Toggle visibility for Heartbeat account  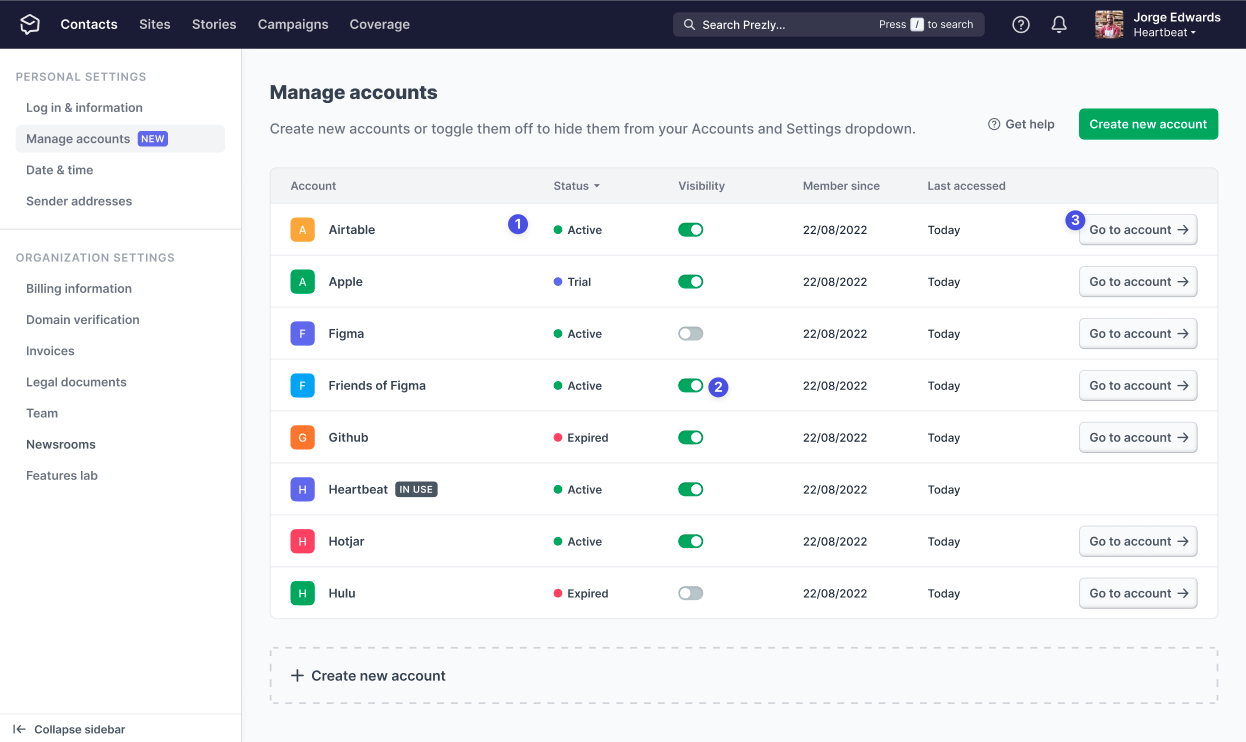click(x=691, y=490)
